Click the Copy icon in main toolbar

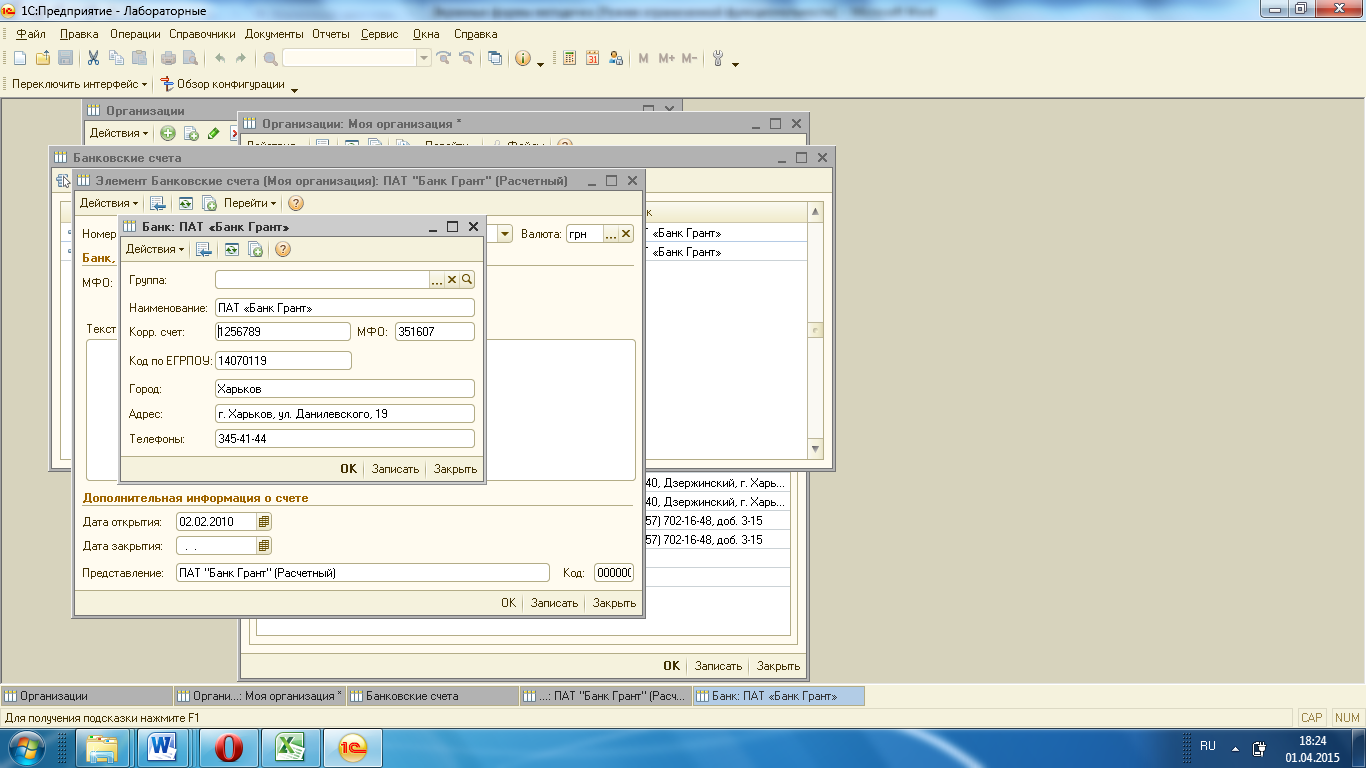(x=116, y=58)
